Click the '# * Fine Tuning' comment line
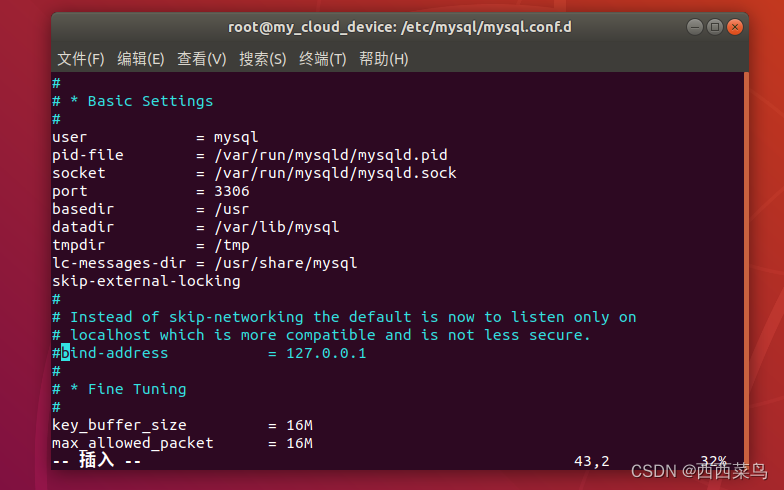This screenshot has width=784, height=490. (119, 389)
